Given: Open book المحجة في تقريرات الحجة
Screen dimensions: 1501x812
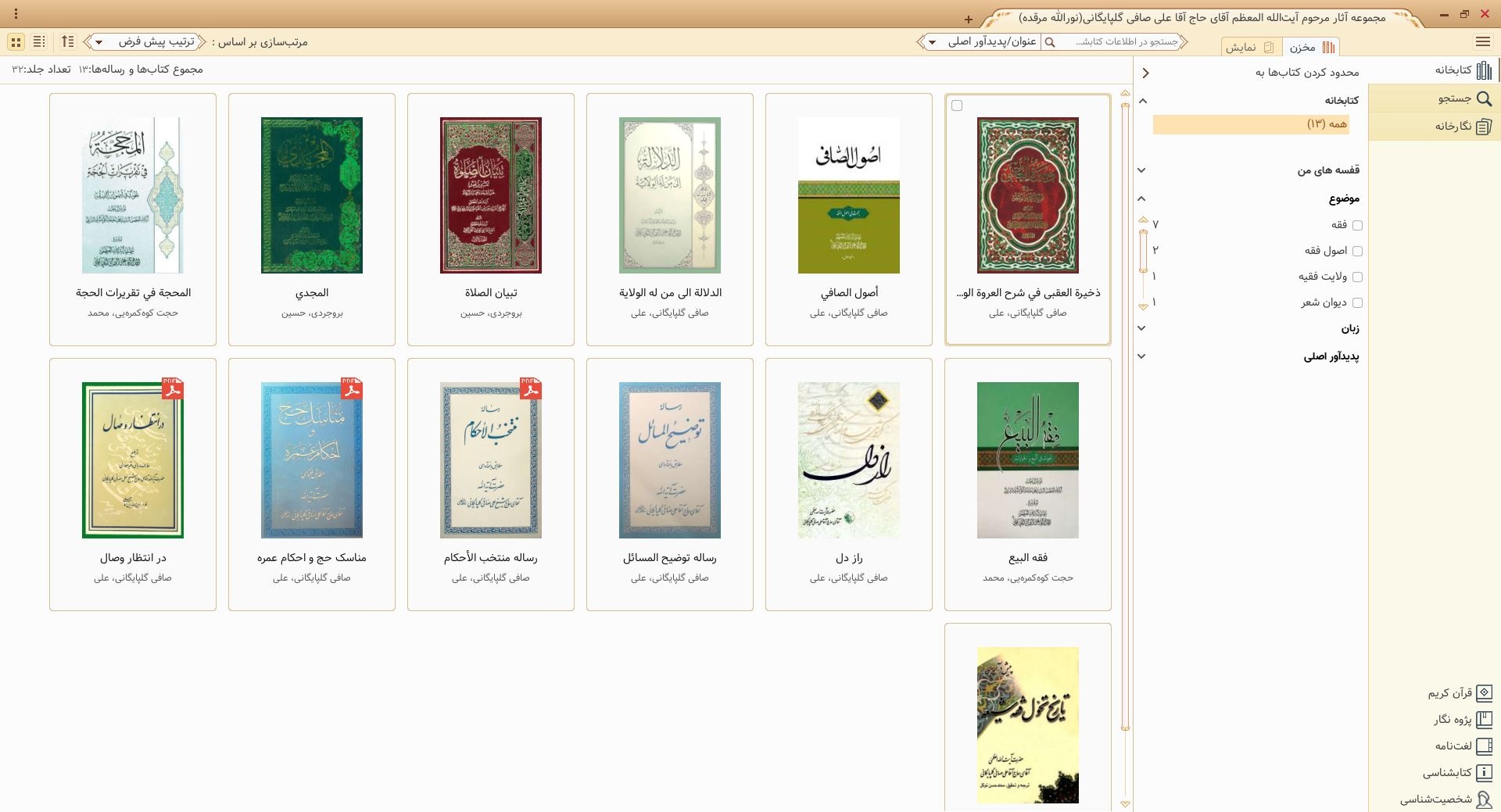Looking at the screenshot, I should pyautogui.click(x=133, y=219).
